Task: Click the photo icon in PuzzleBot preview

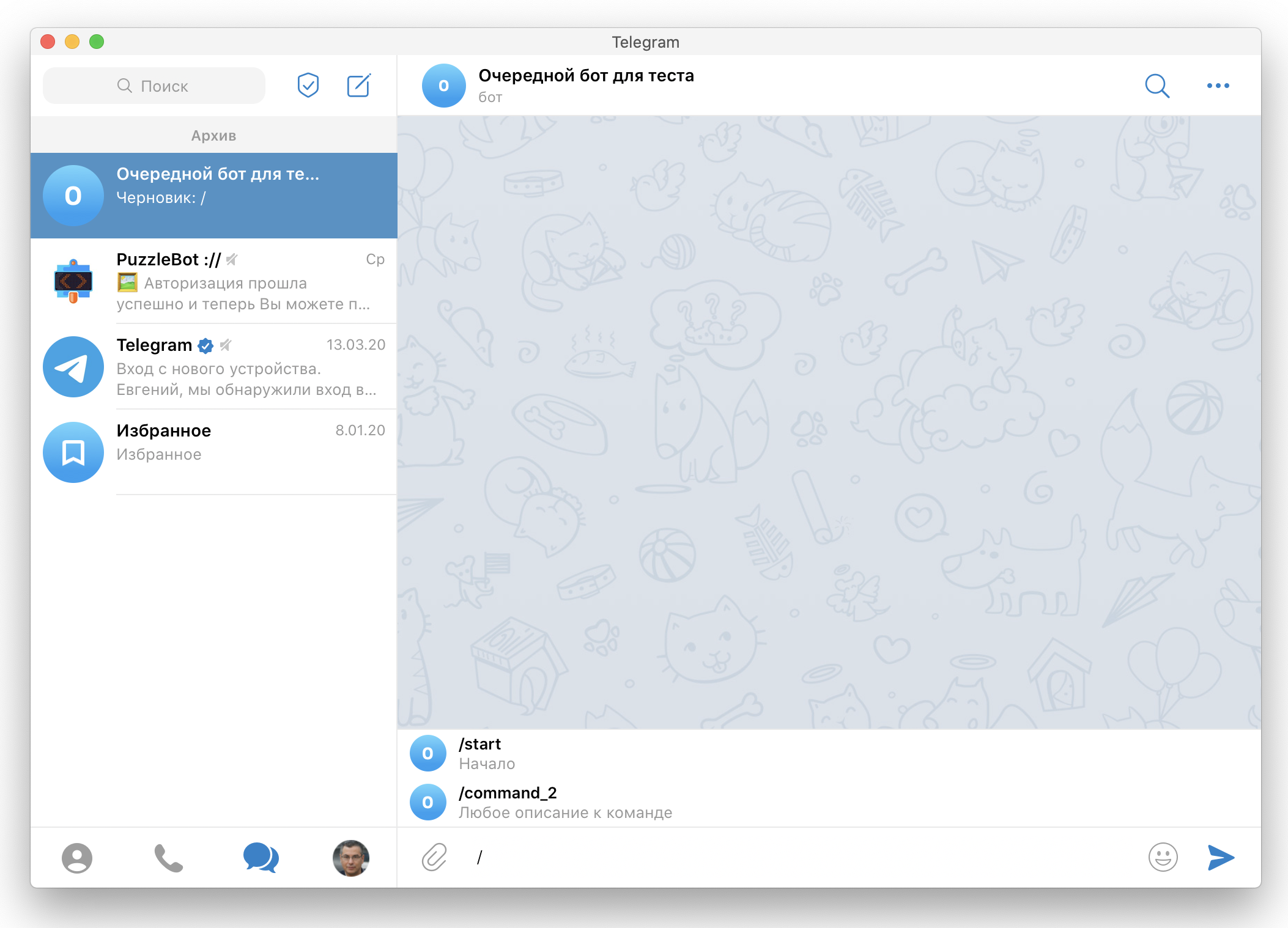Action: 127,282
